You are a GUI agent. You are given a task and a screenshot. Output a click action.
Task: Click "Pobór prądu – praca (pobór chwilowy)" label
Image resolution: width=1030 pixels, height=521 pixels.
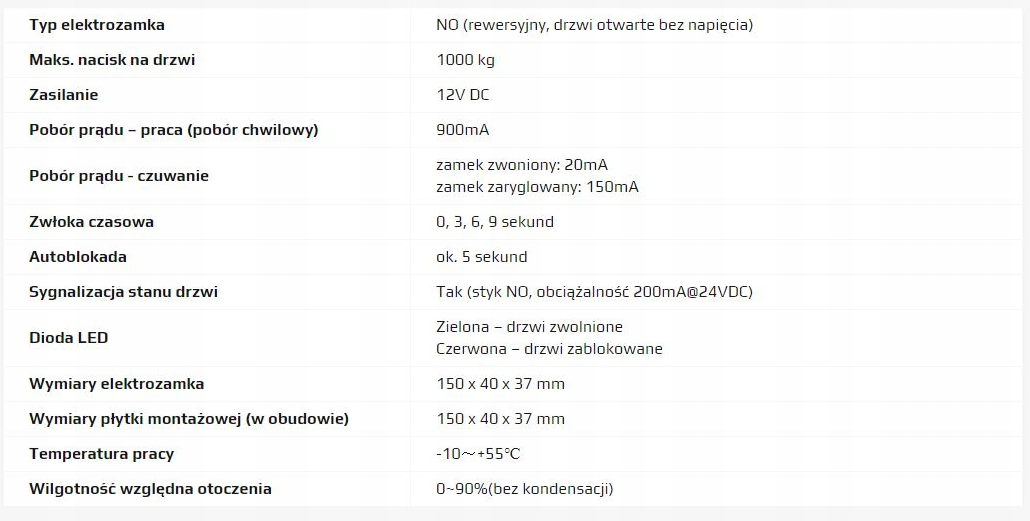(173, 130)
